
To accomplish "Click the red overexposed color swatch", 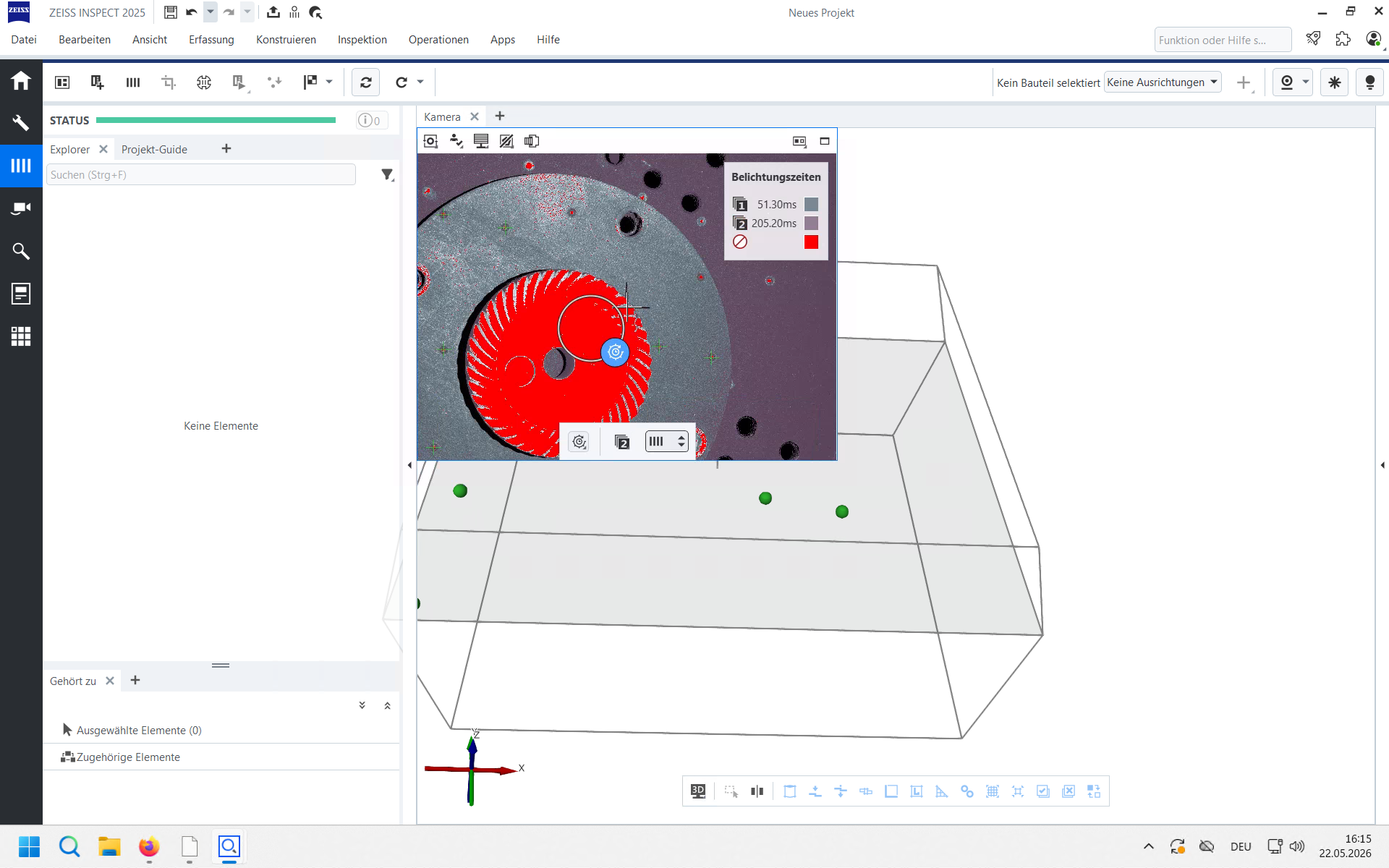I will (x=811, y=242).
